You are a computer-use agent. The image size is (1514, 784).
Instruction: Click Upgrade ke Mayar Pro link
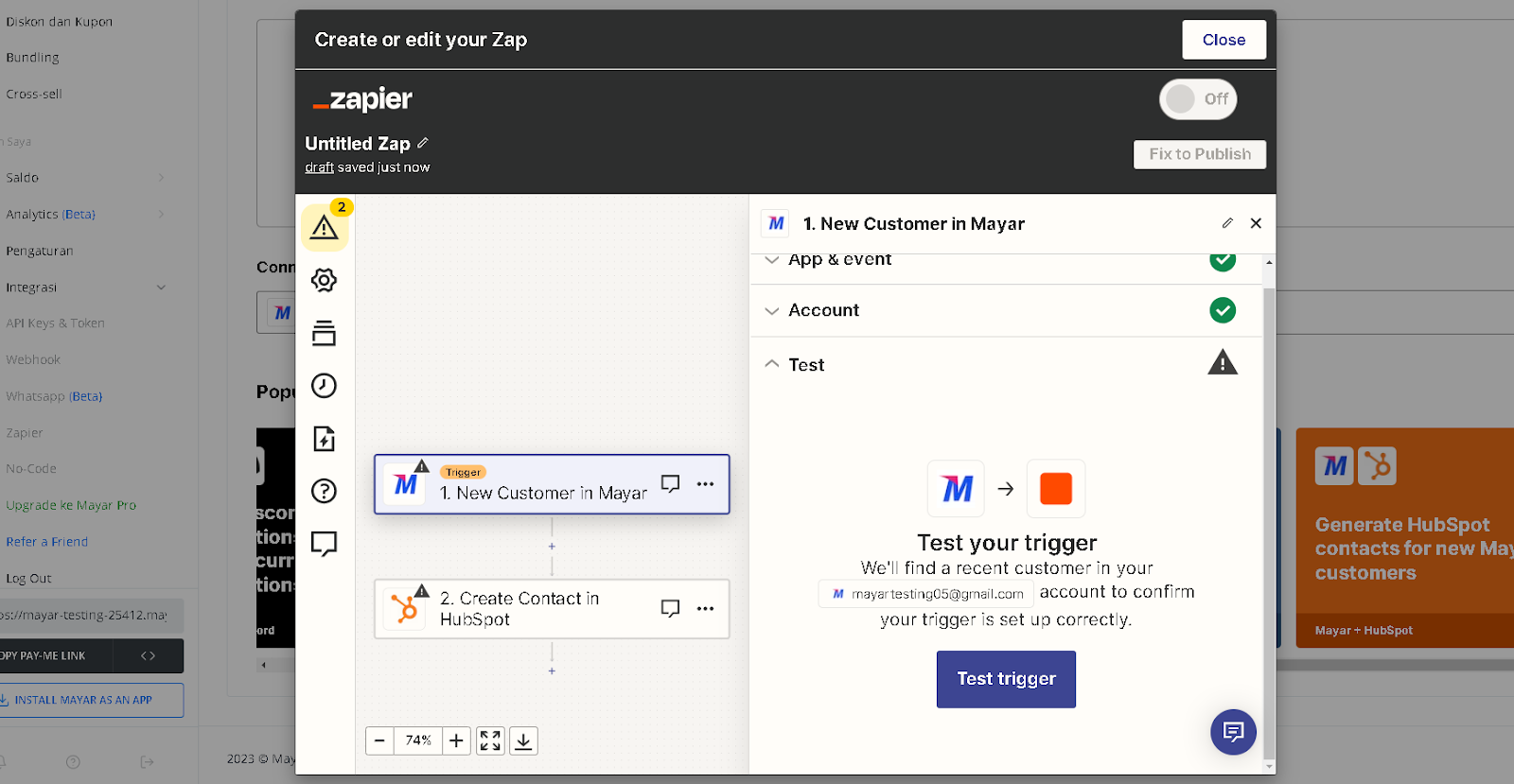pyautogui.click(x=71, y=506)
